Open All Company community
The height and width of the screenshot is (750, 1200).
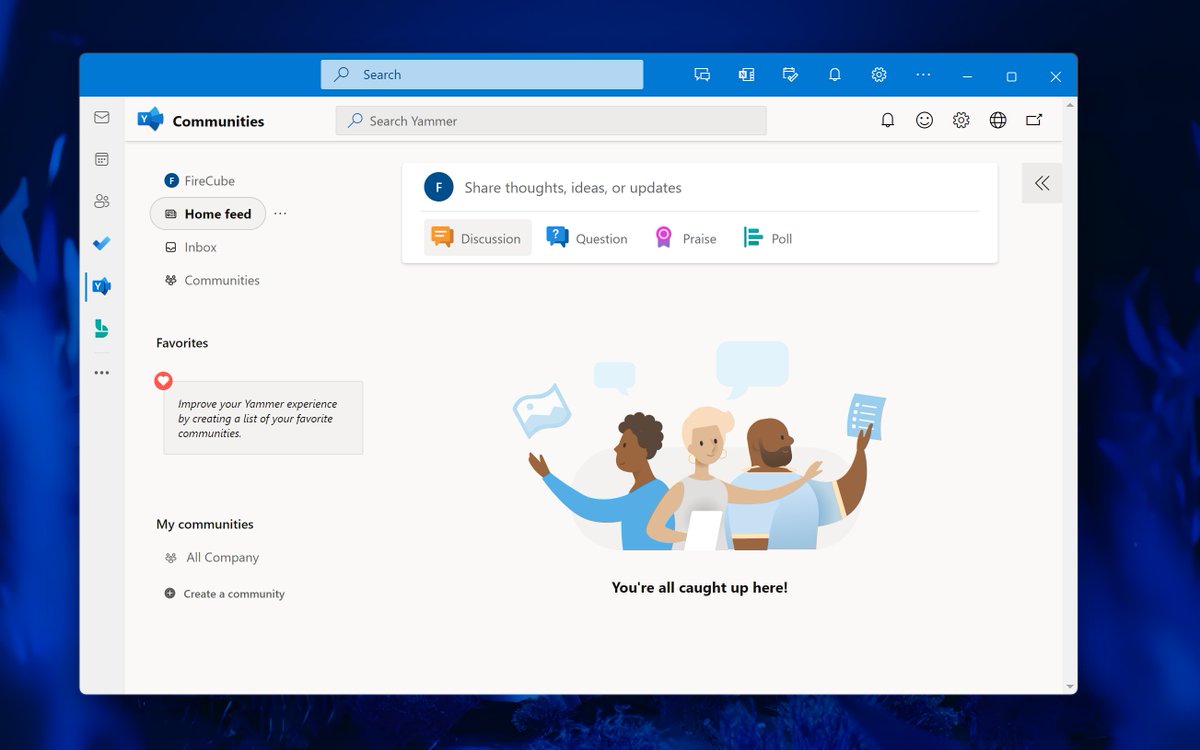[212, 558]
